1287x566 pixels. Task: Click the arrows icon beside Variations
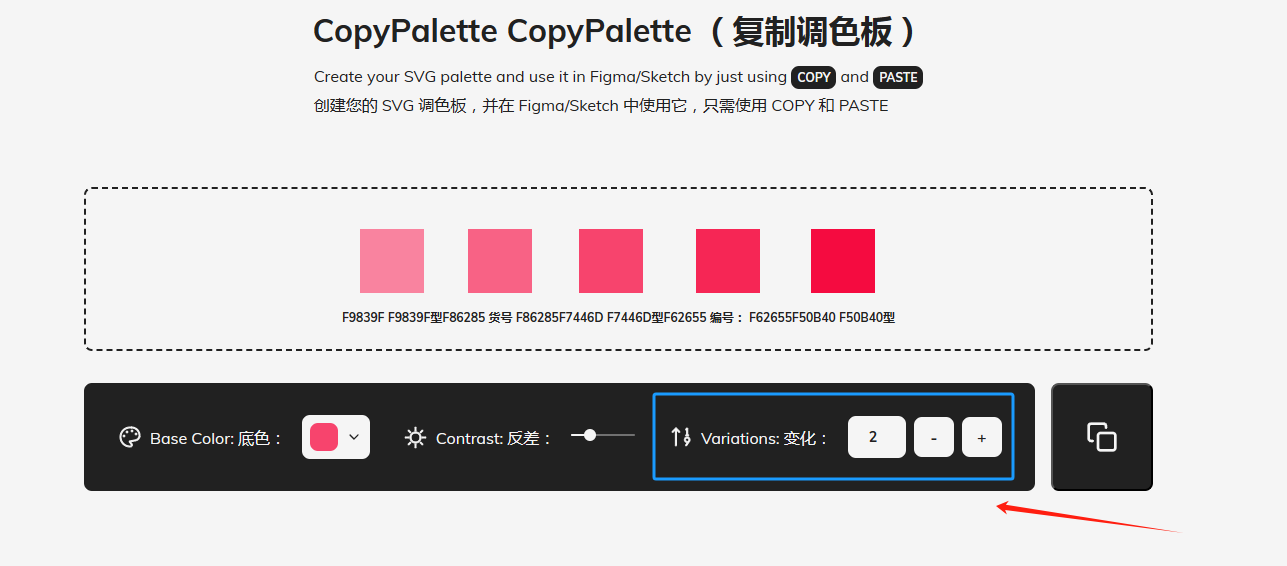[x=681, y=437]
